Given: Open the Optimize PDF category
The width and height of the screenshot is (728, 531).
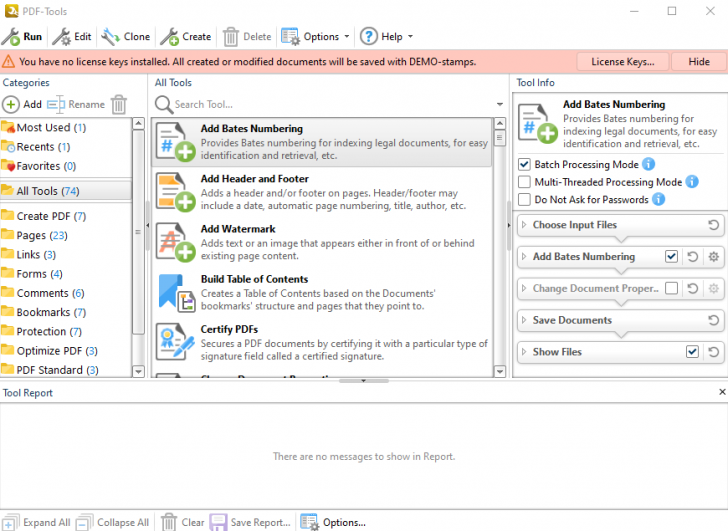Looking at the screenshot, I should pyautogui.click(x=66, y=351).
